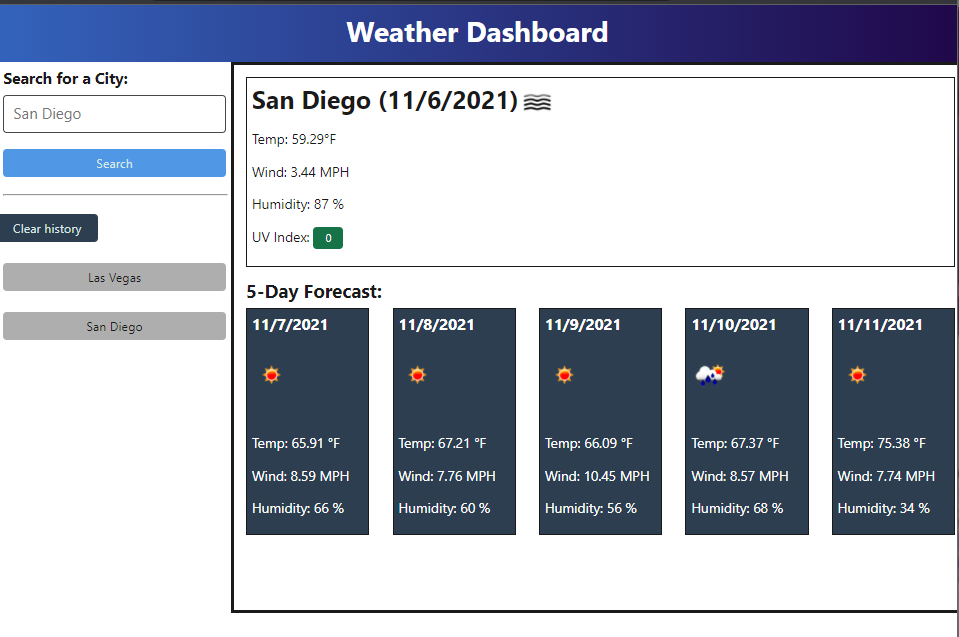Select the sun icon on 11/11/2021 card
This screenshot has height=637, width=959.
856,374
